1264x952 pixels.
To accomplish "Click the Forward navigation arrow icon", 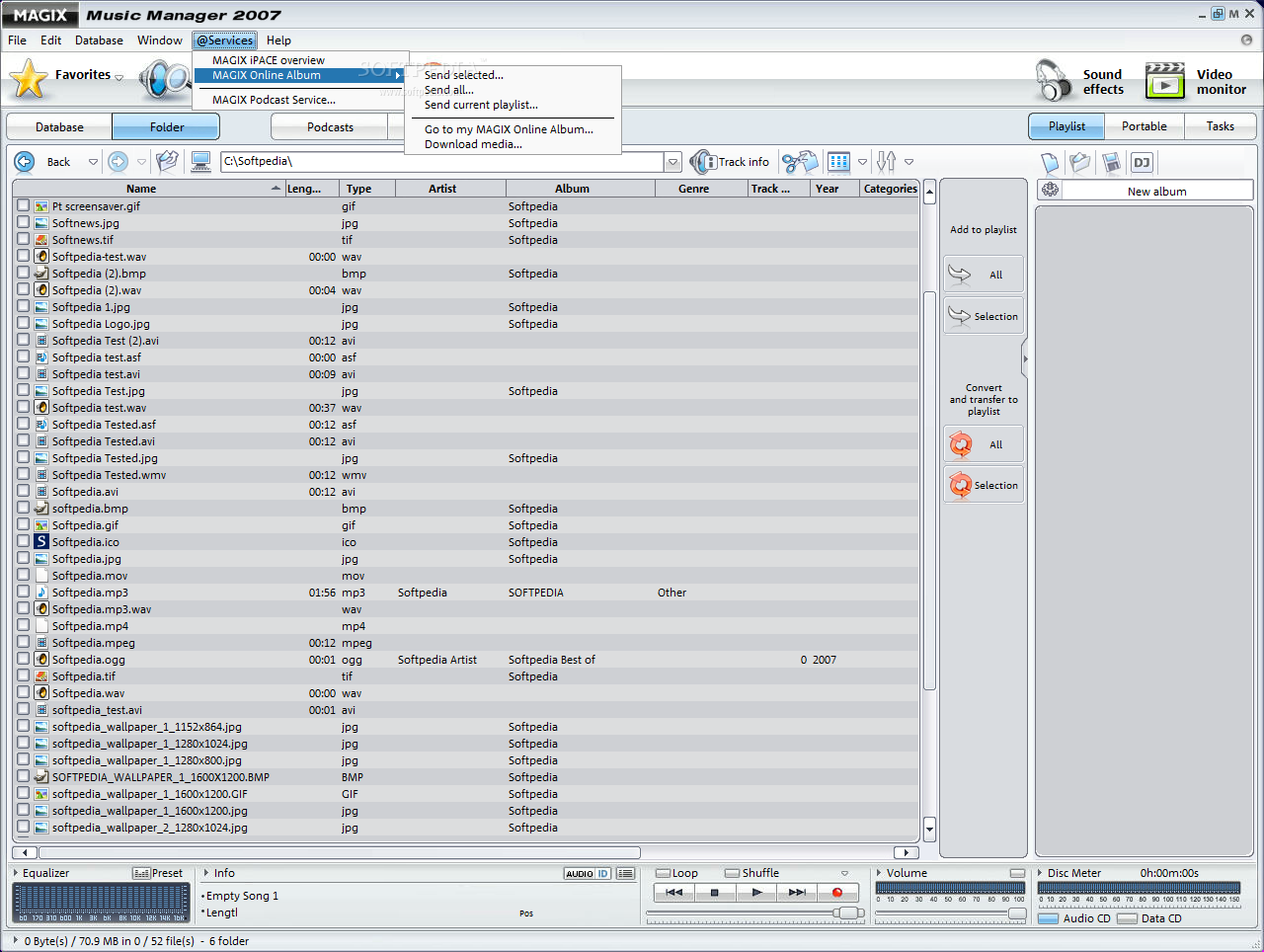I will tap(118, 162).
